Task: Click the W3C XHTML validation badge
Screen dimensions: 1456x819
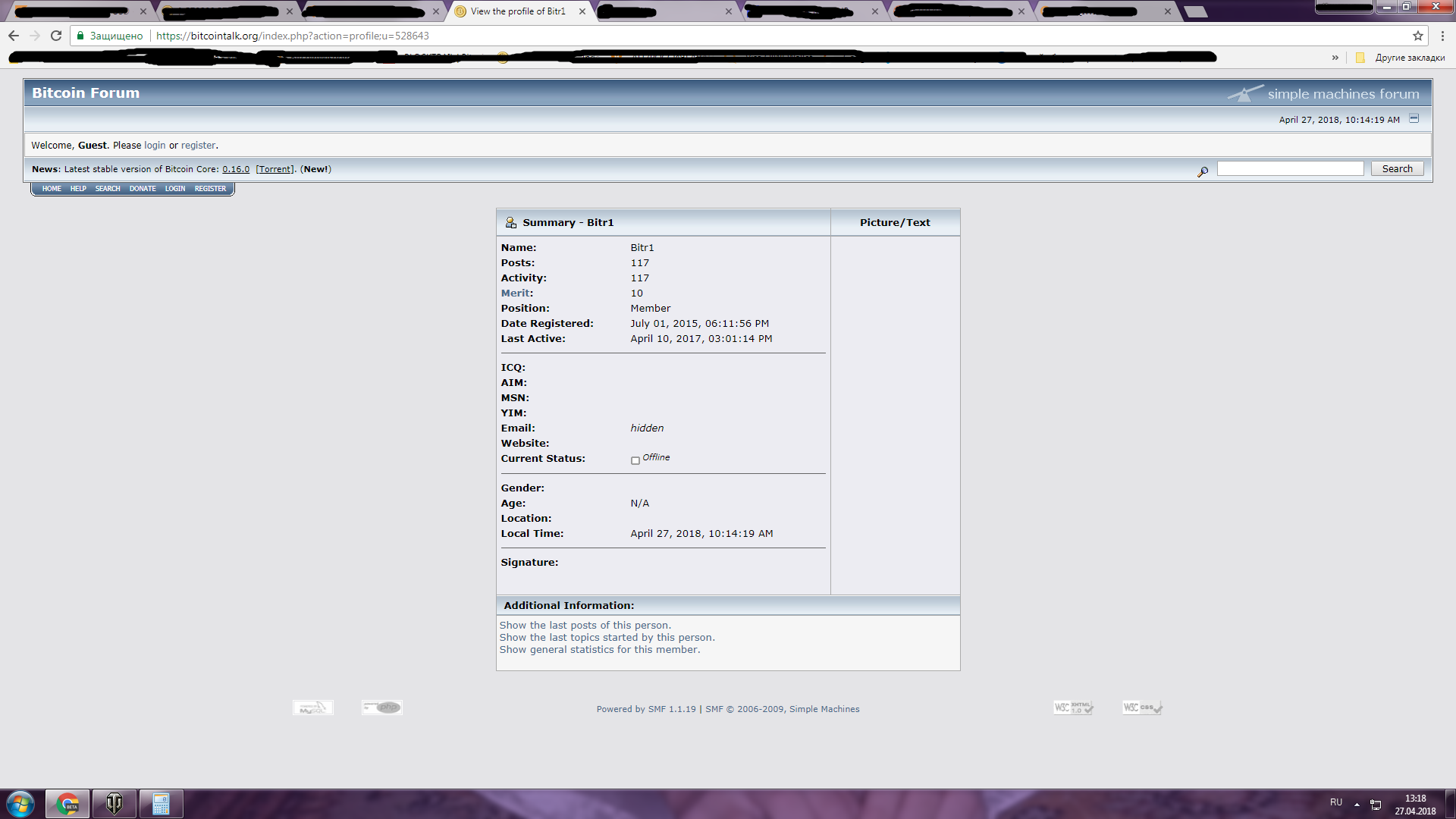Action: coord(1073,708)
